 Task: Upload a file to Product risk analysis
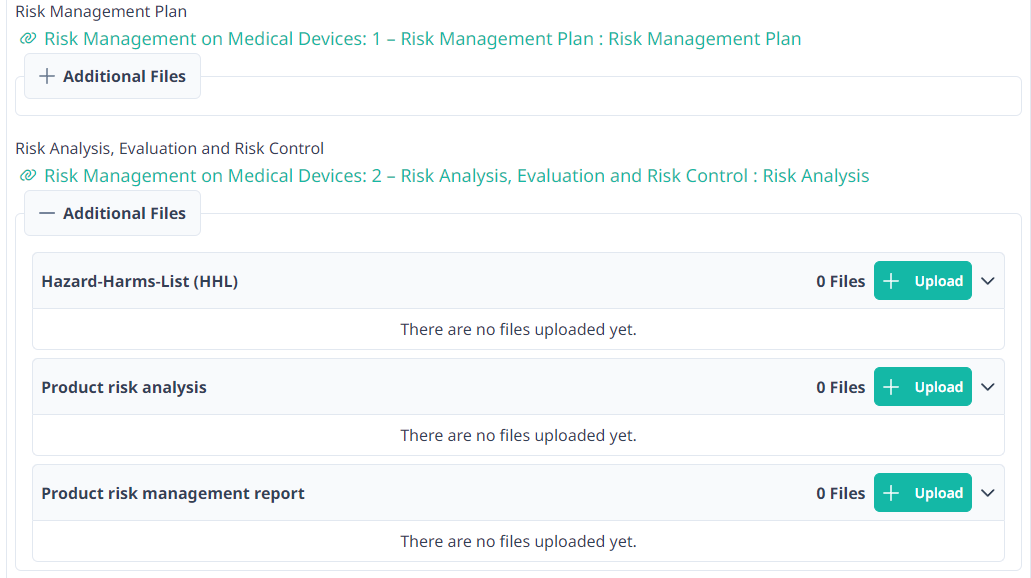pos(922,386)
